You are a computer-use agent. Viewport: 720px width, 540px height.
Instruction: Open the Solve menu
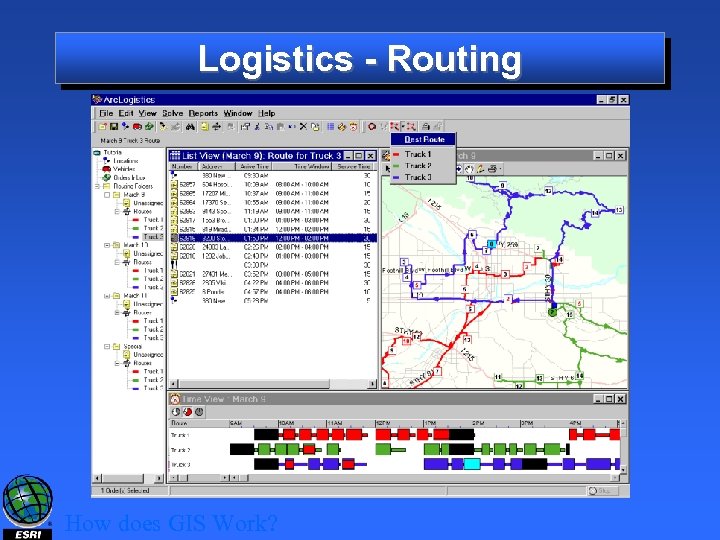pos(173,113)
